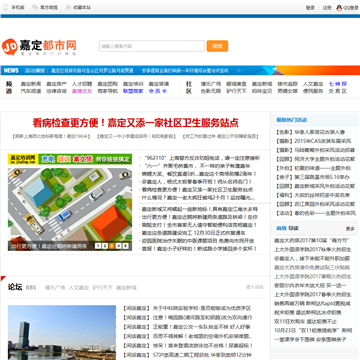This screenshot has width=360, height=360.
Task: Click the 最新热门活动 section header
Action: coord(292,120)
